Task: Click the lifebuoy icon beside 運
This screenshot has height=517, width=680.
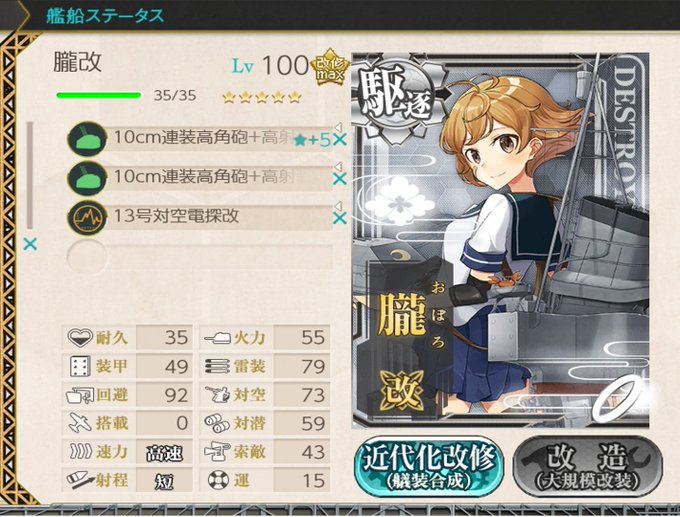Action: point(218,480)
